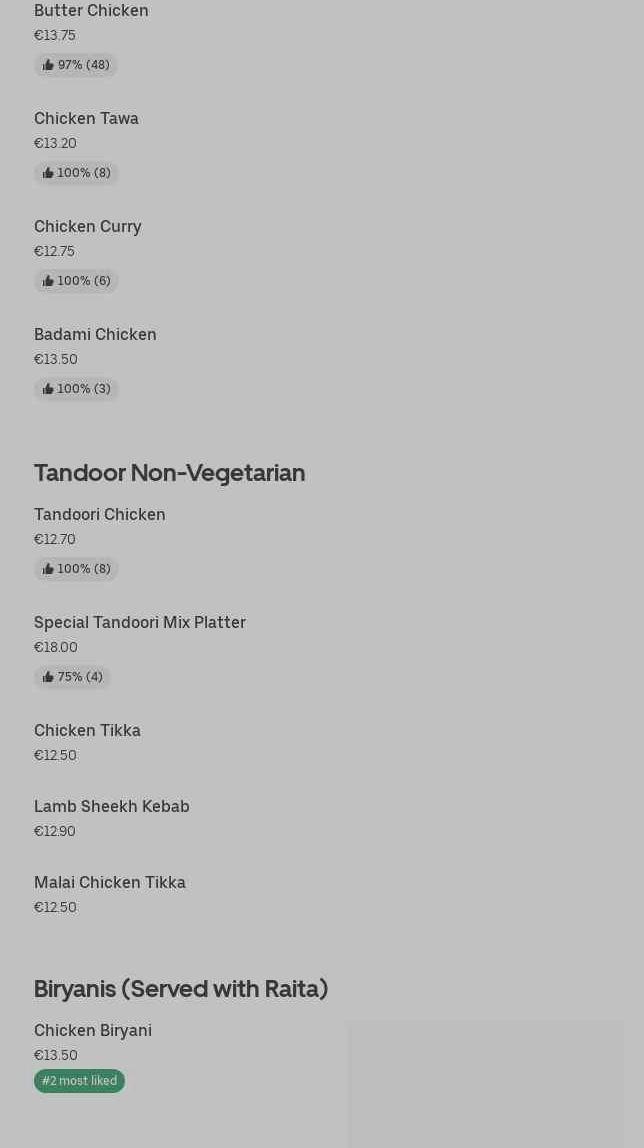
Task: Choose Badami Chicken from the menu
Action: tap(95, 335)
